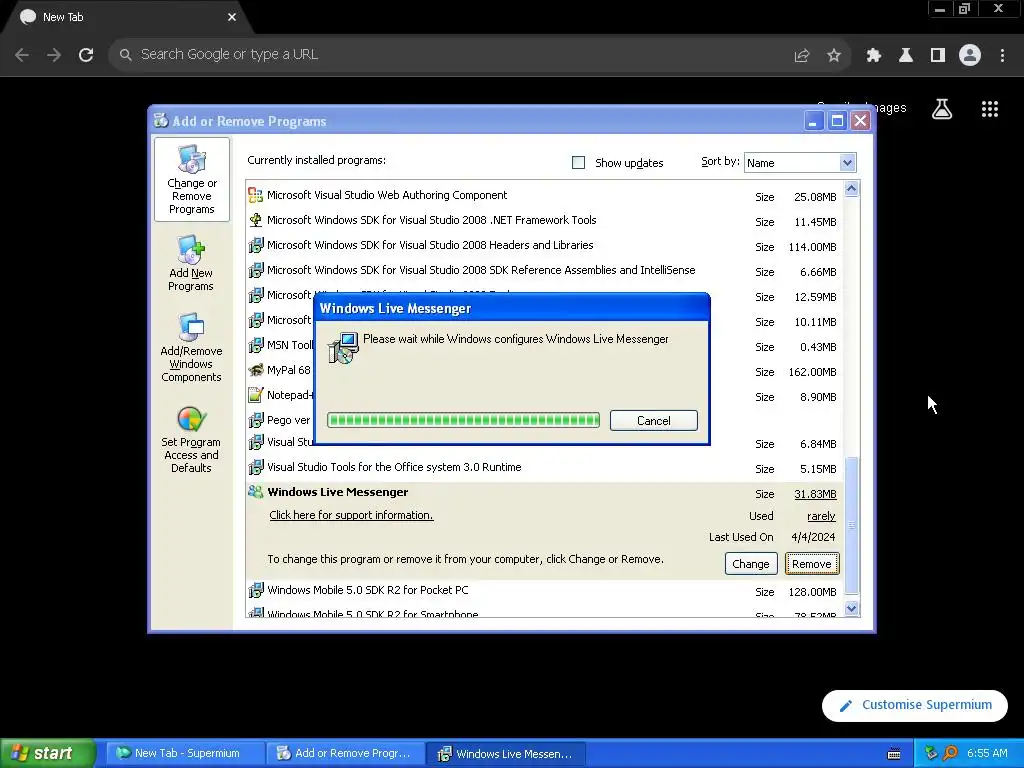Click the SDK Reference Assemblies program icon
The image size is (1024, 768).
tap(255, 270)
